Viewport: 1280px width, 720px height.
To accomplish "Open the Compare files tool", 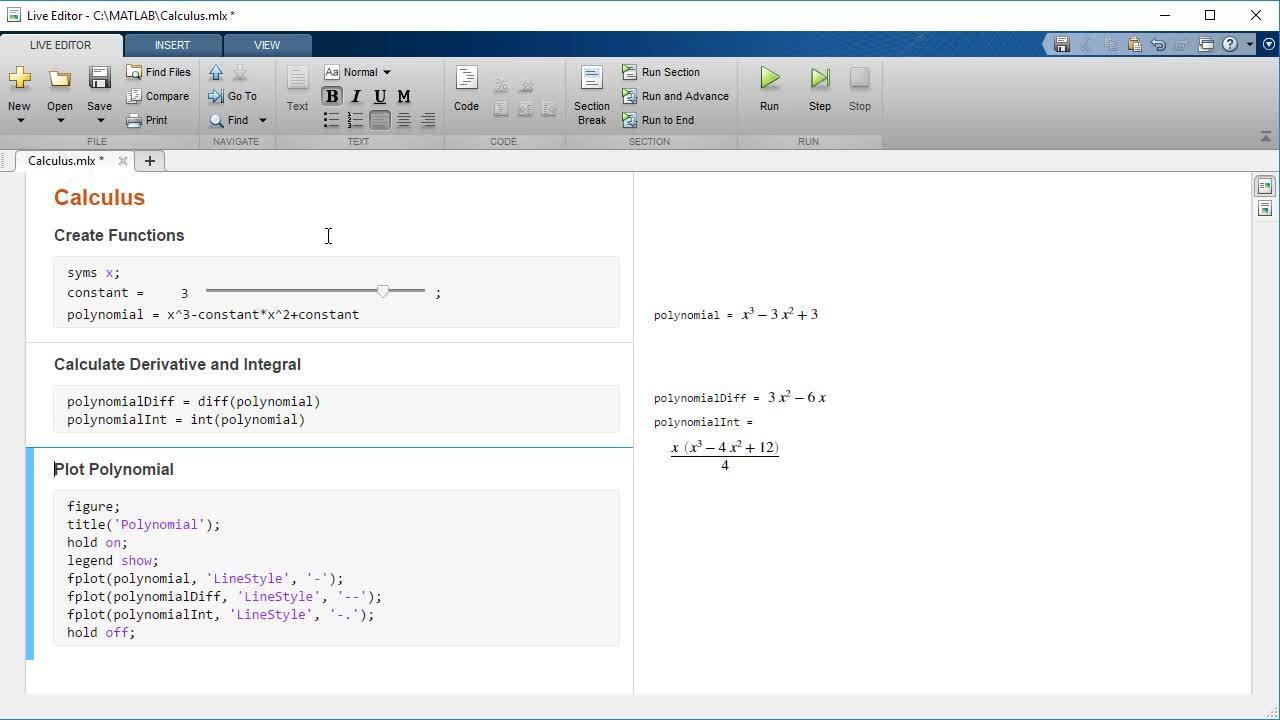I will click(x=157, y=96).
